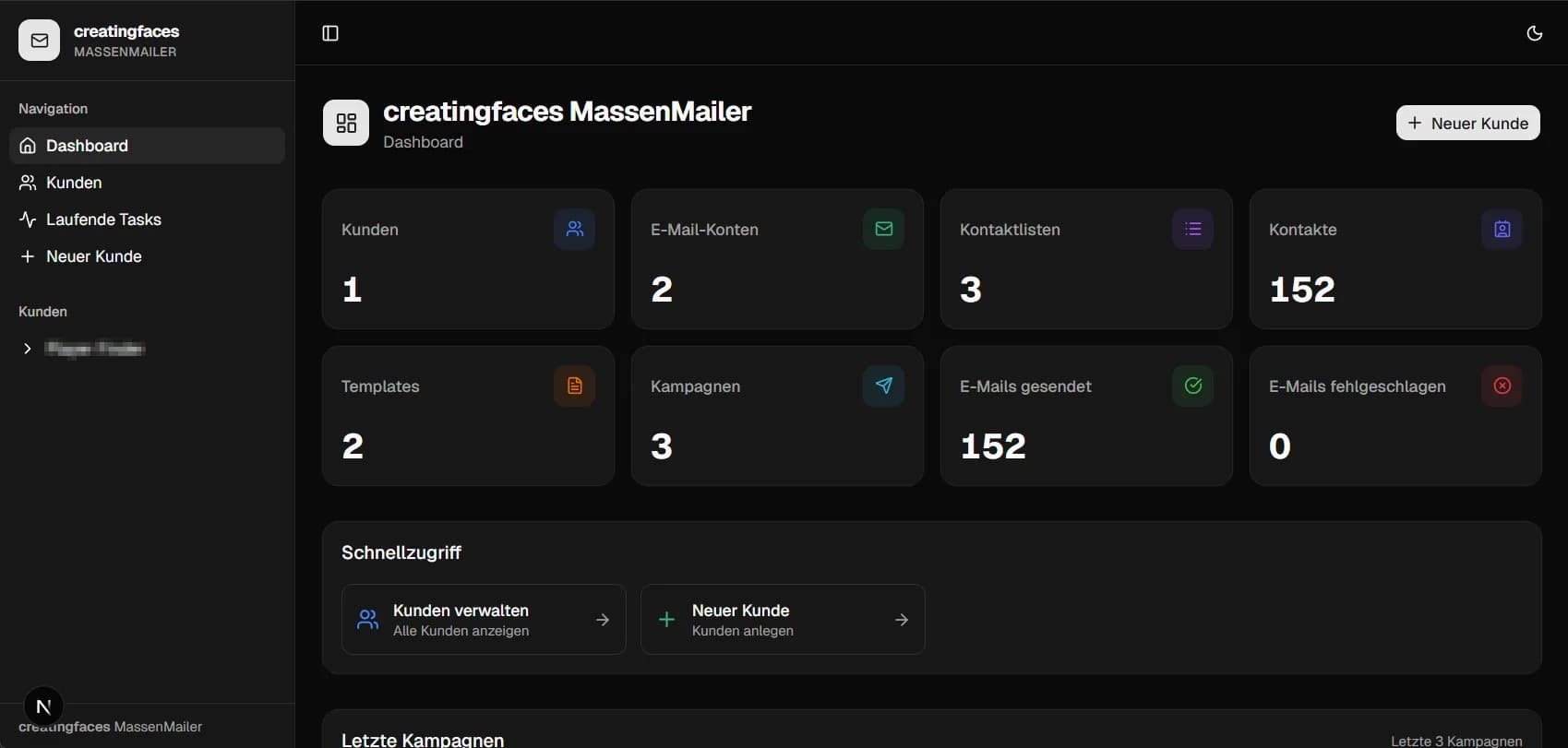Click the E-Mails fehlgeschlagen error icon
This screenshot has height=748, width=1568.
pyautogui.click(x=1502, y=386)
